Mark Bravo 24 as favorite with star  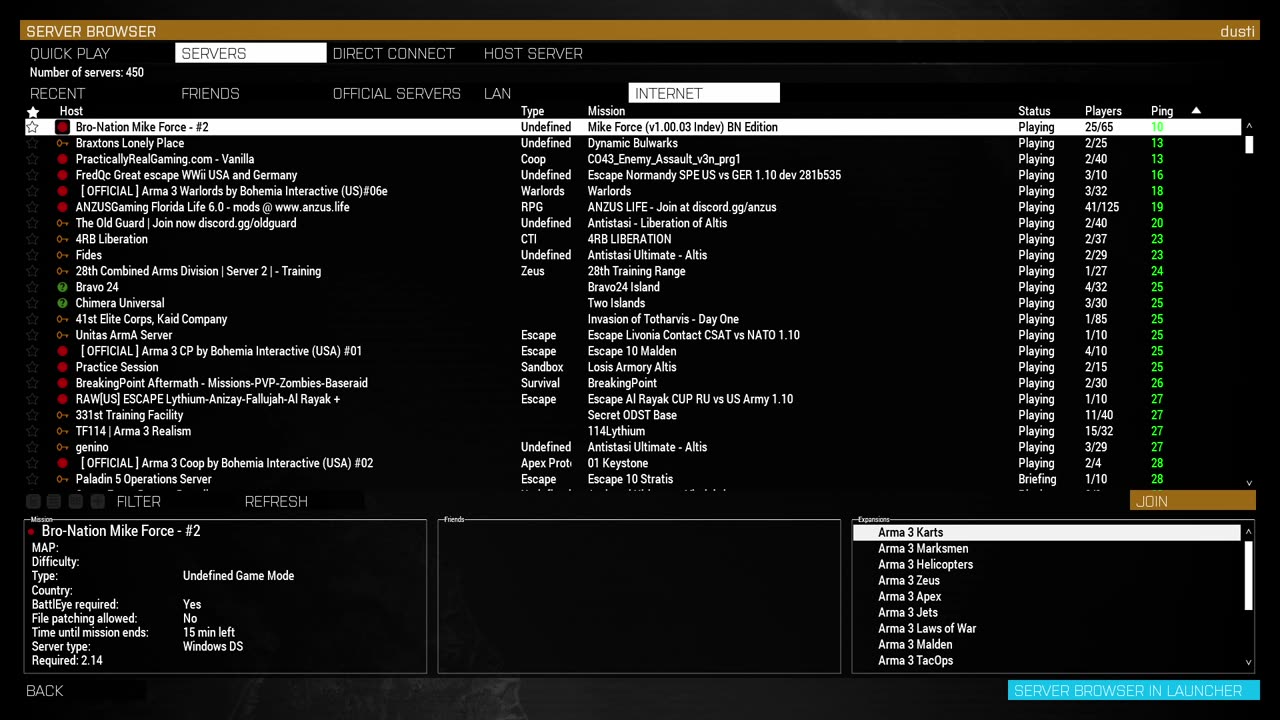coord(33,287)
